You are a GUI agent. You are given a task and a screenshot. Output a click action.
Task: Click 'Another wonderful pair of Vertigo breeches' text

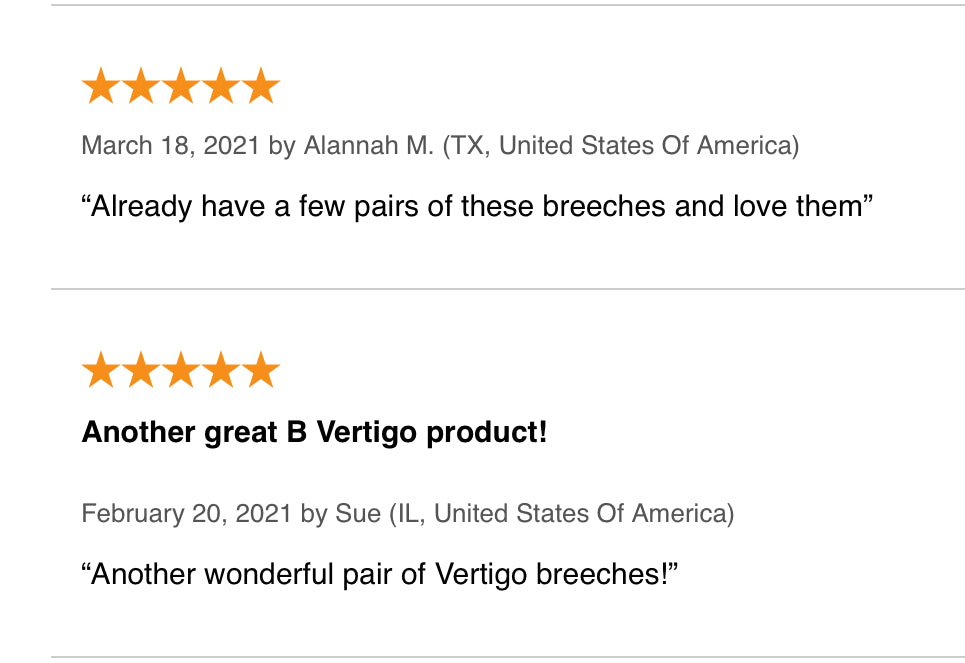coord(380,574)
